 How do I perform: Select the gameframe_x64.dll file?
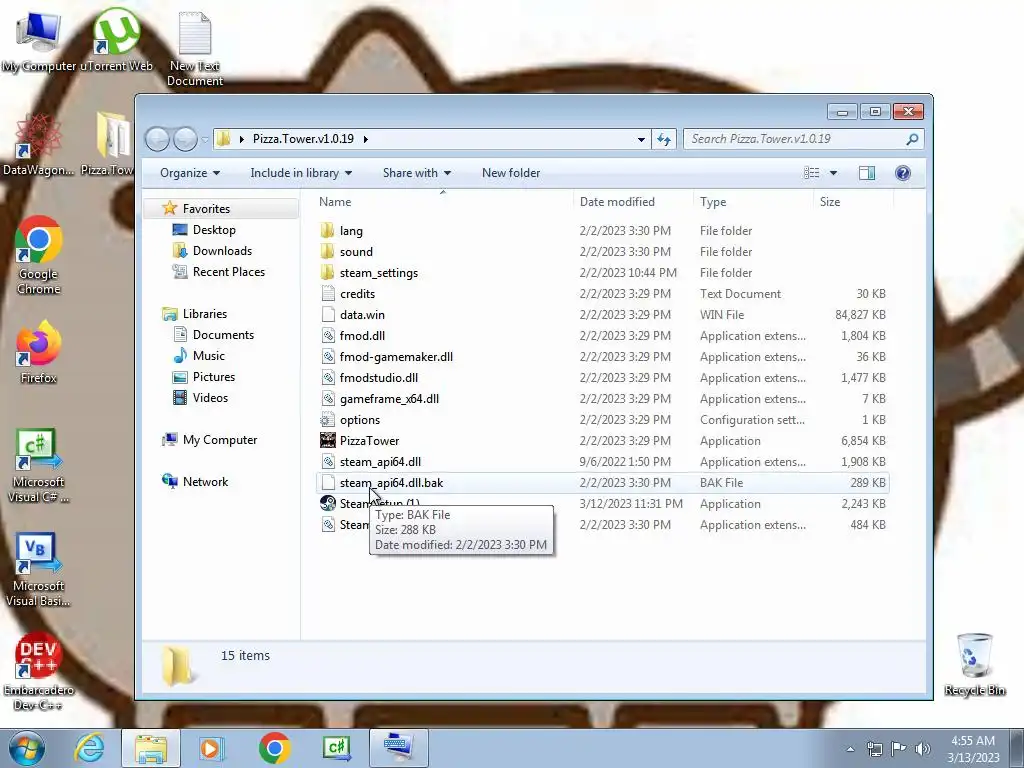coord(389,398)
